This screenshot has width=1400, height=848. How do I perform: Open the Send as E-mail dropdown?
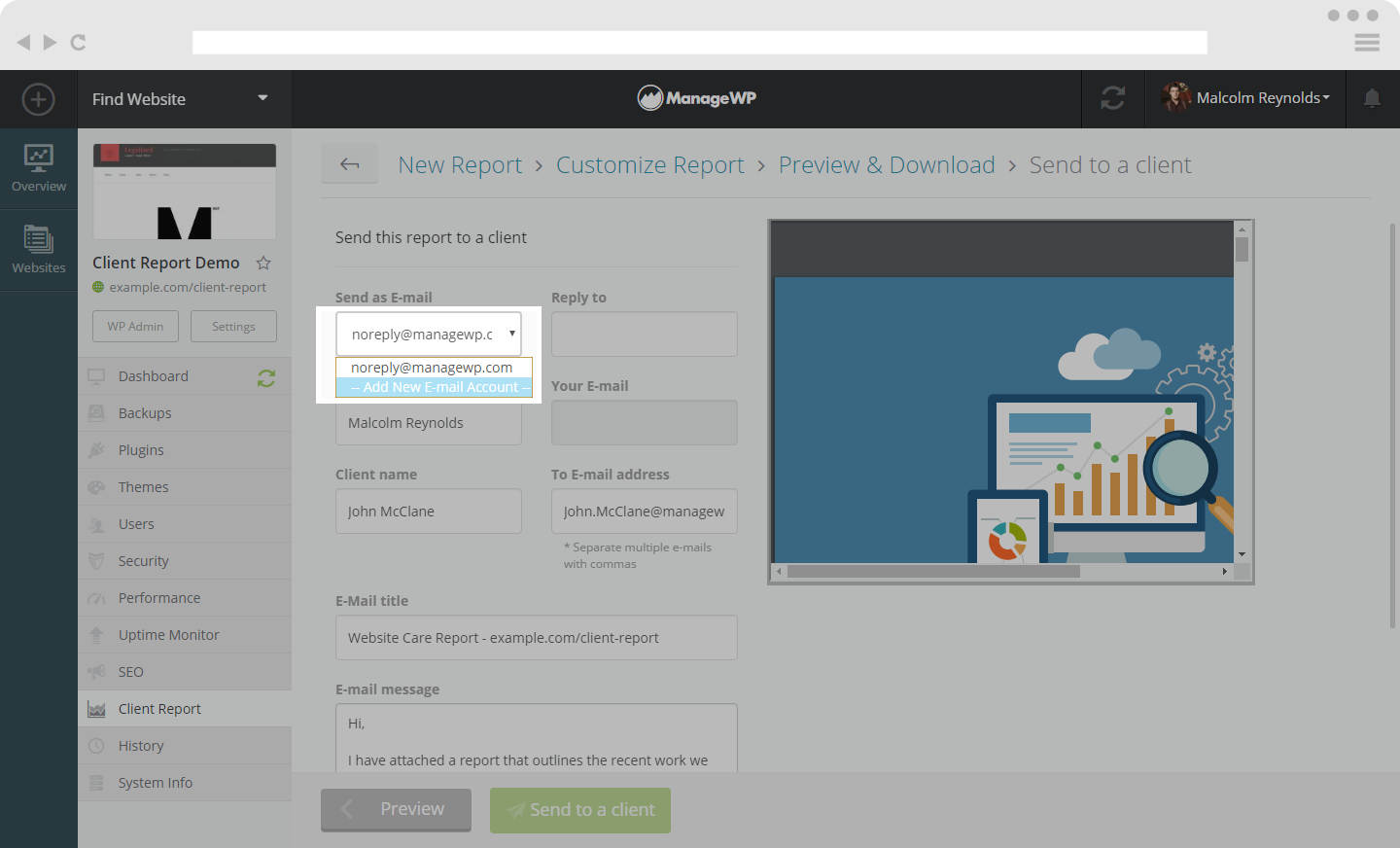pos(429,334)
